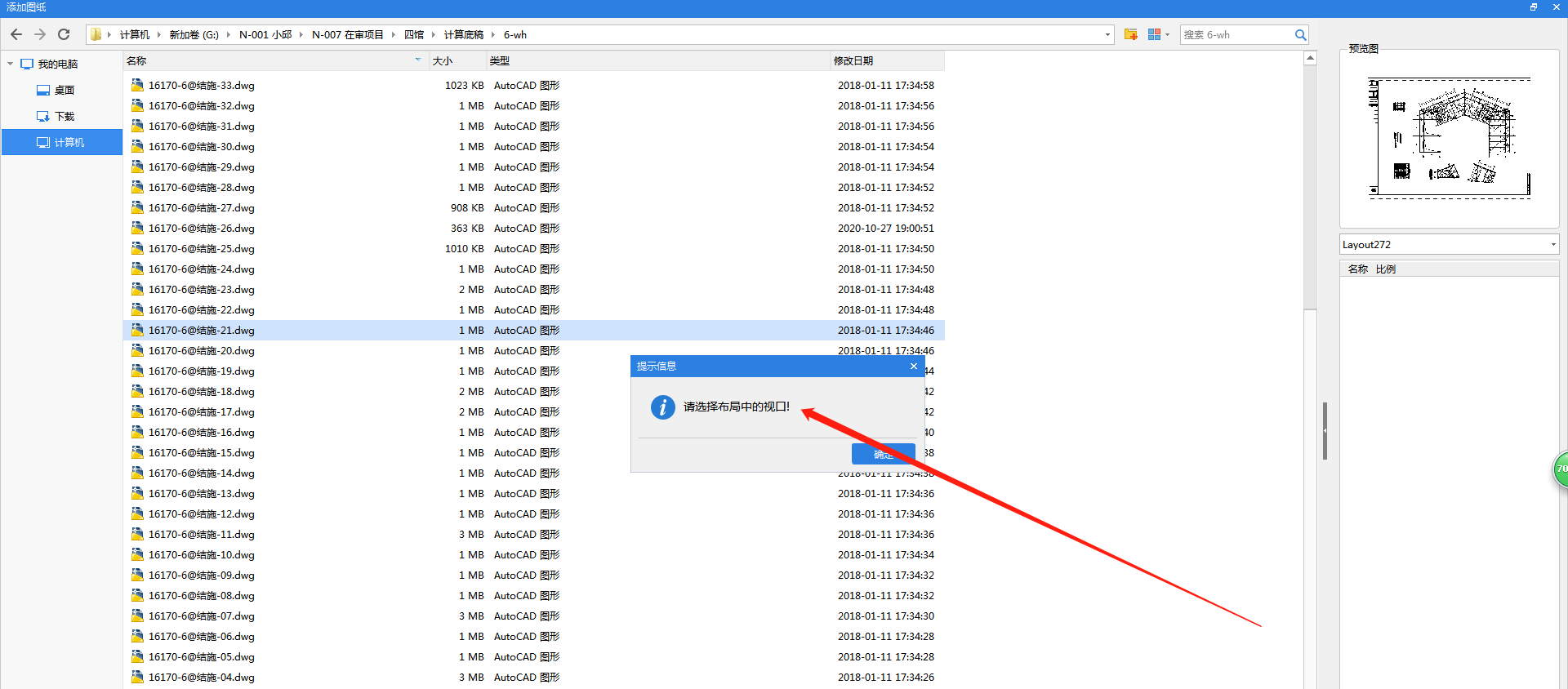Screen dimensions: 1568x689
Task: Open the view mode icon menu
Action: pyautogui.click(x=1159, y=34)
